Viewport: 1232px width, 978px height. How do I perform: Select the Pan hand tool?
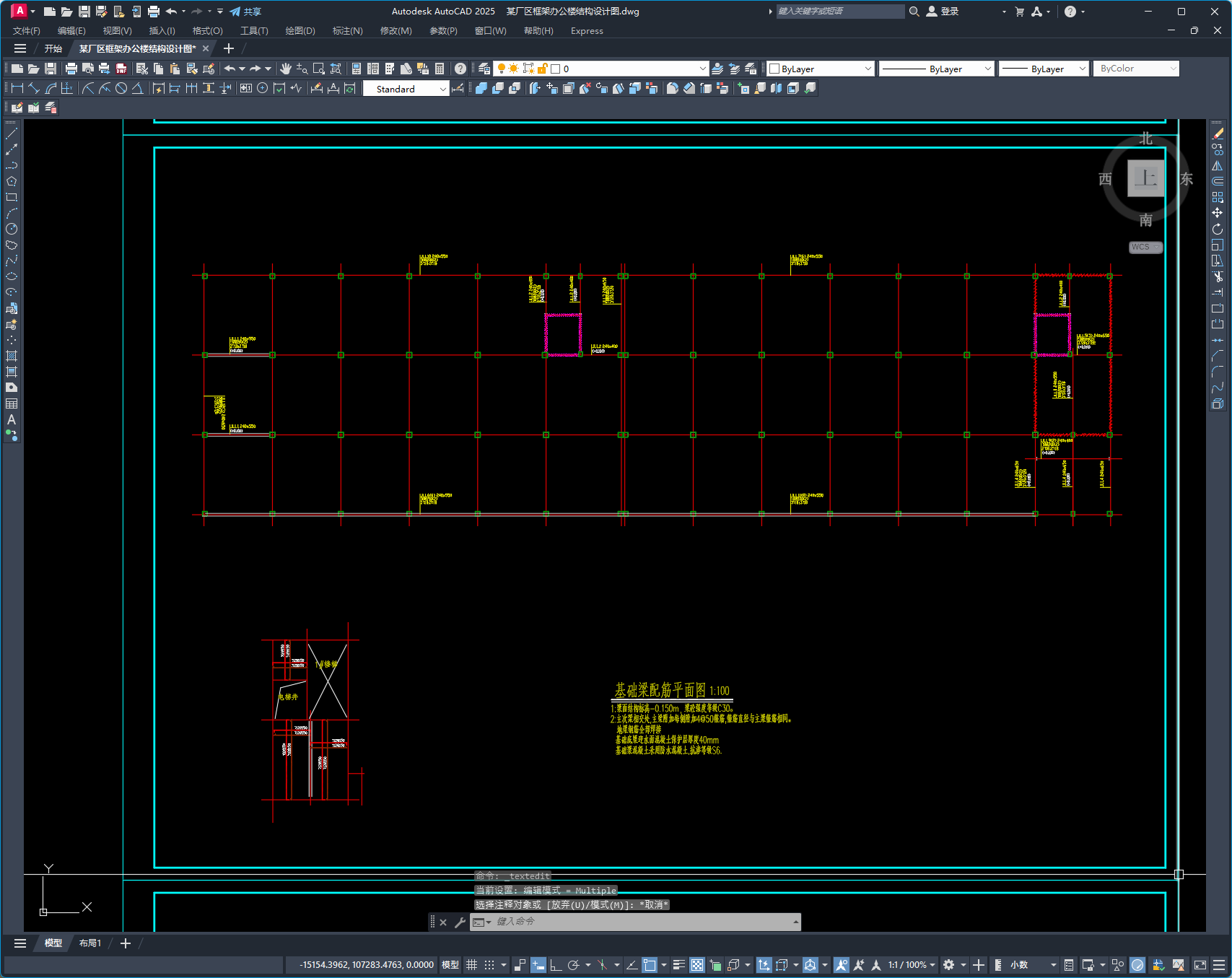(286, 69)
